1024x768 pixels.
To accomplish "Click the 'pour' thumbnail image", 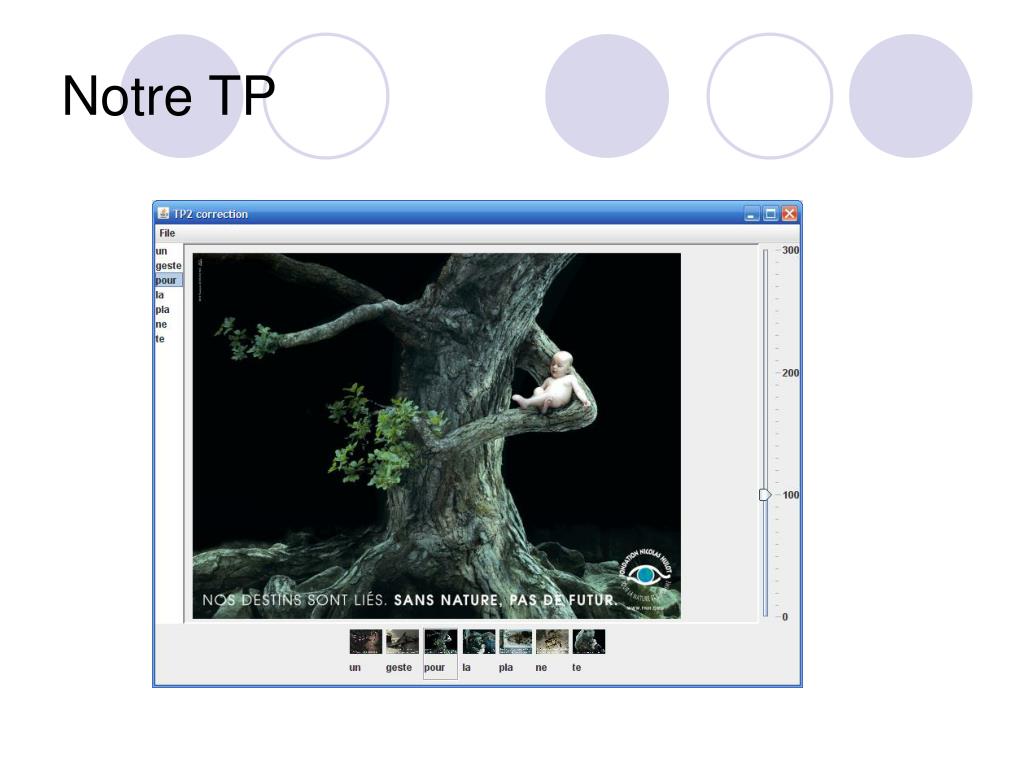I will (441, 642).
